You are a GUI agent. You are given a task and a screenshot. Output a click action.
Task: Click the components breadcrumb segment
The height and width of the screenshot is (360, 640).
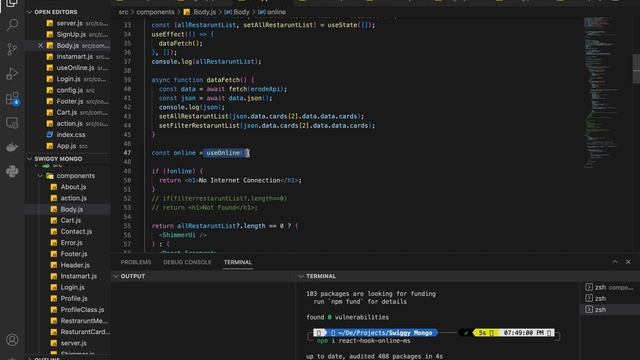pos(155,12)
